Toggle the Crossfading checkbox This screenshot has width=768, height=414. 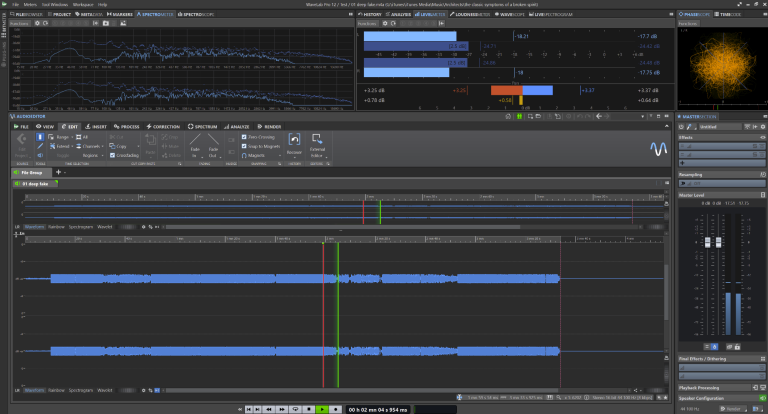tap(113, 156)
